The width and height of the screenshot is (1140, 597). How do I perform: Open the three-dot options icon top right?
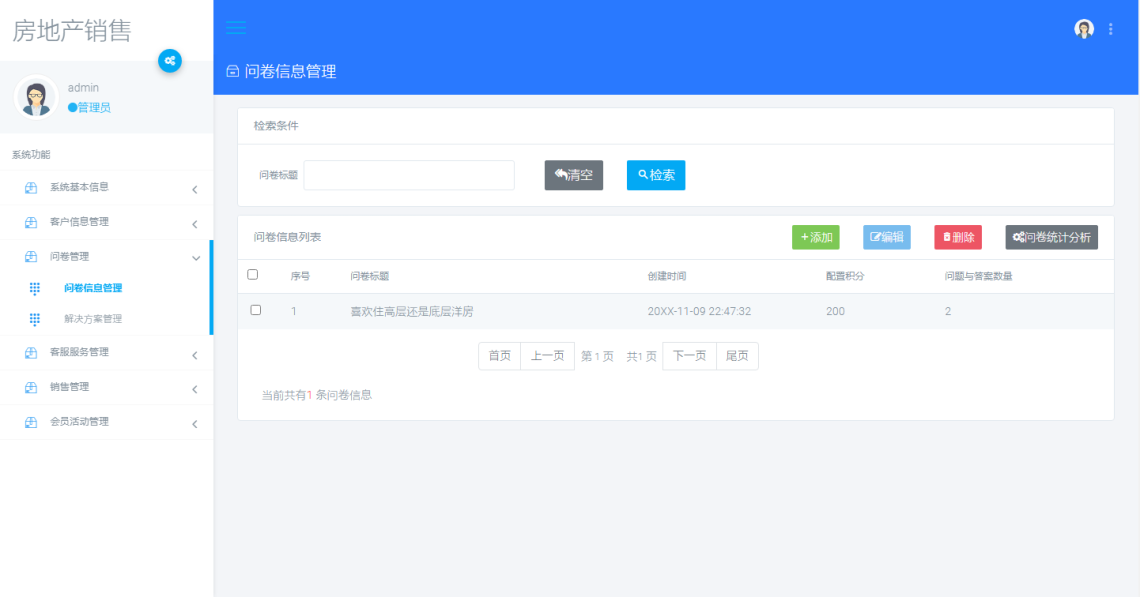pos(1110,28)
